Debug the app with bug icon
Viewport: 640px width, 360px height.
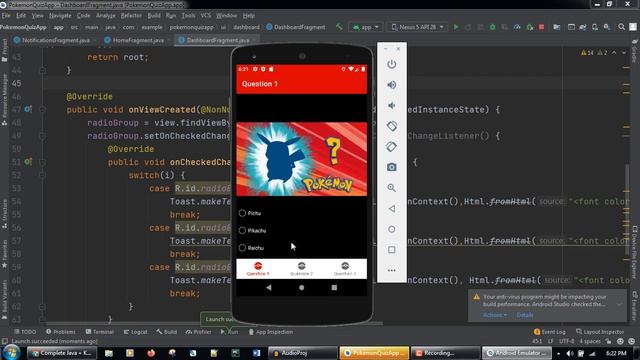click(x=493, y=27)
